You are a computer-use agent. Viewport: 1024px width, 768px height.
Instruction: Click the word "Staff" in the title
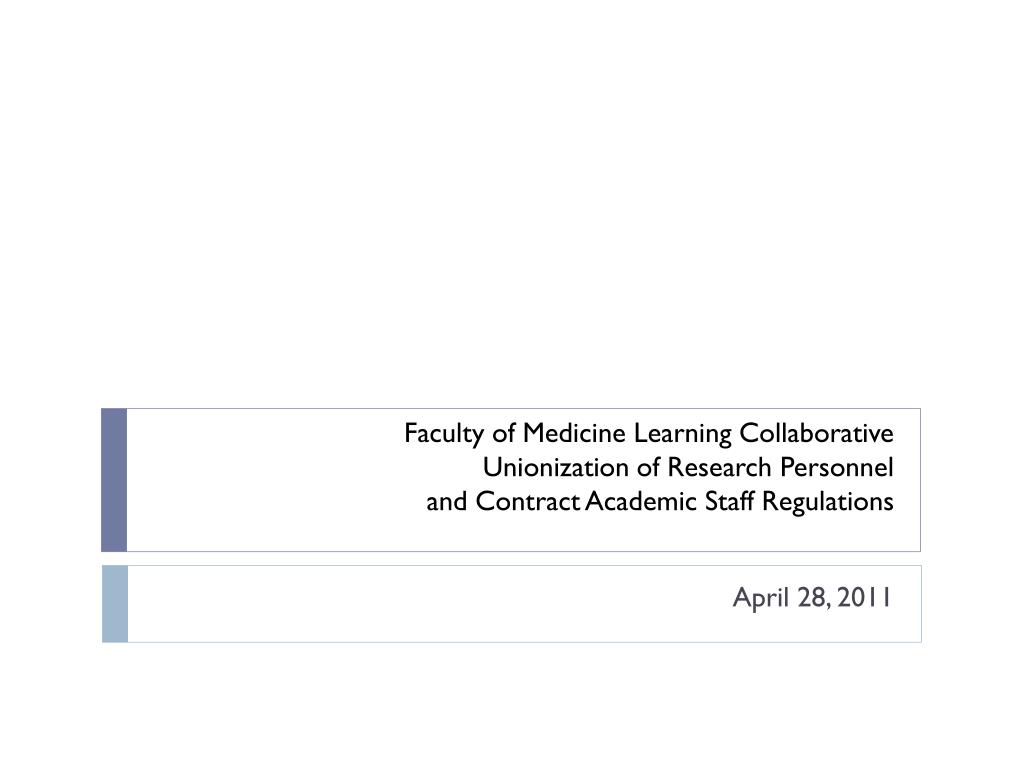[x=729, y=502]
